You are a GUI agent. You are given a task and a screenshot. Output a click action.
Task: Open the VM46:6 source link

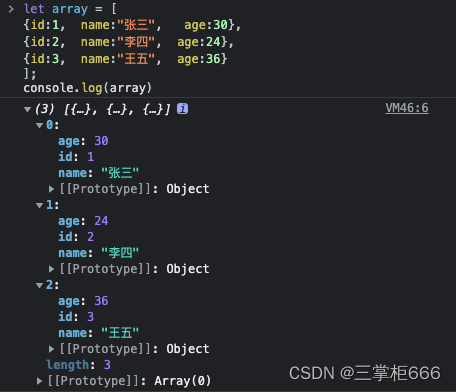click(x=407, y=108)
